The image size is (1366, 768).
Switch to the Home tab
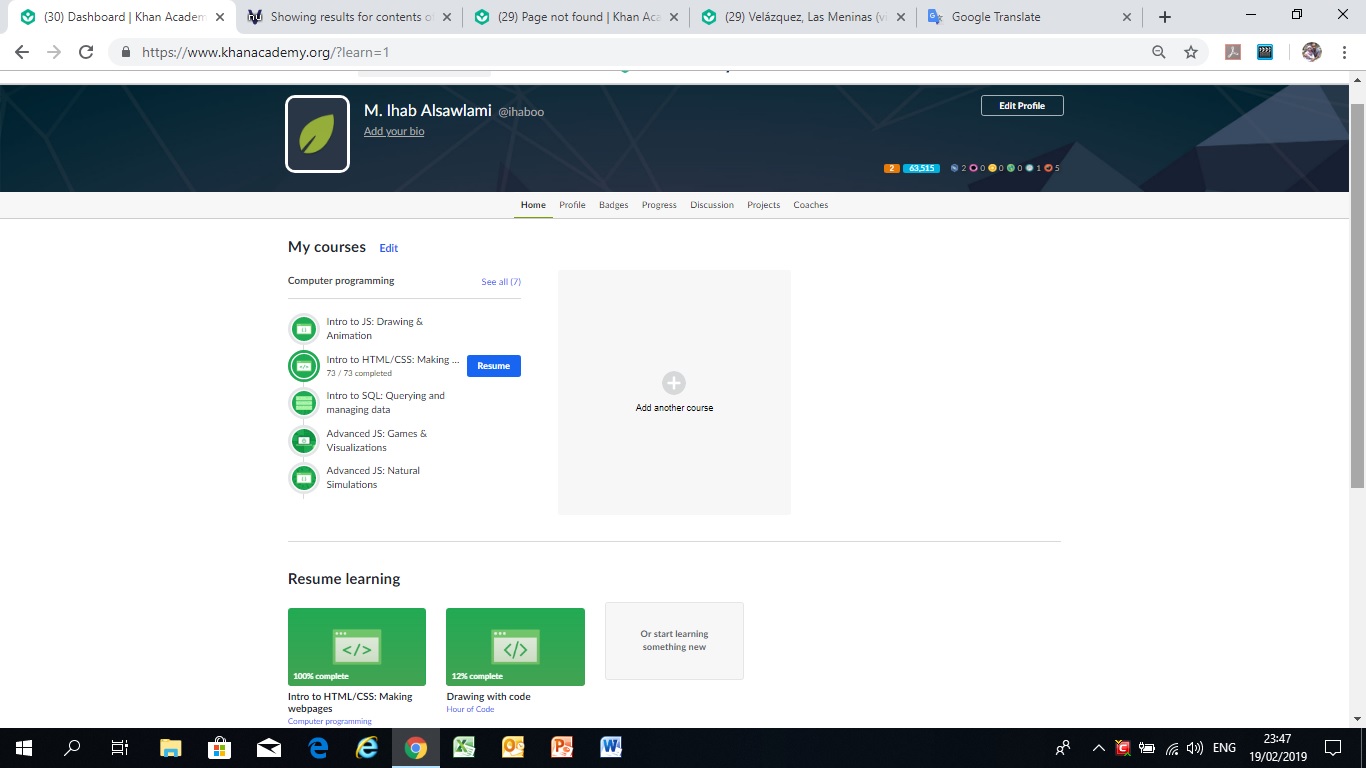(x=533, y=205)
